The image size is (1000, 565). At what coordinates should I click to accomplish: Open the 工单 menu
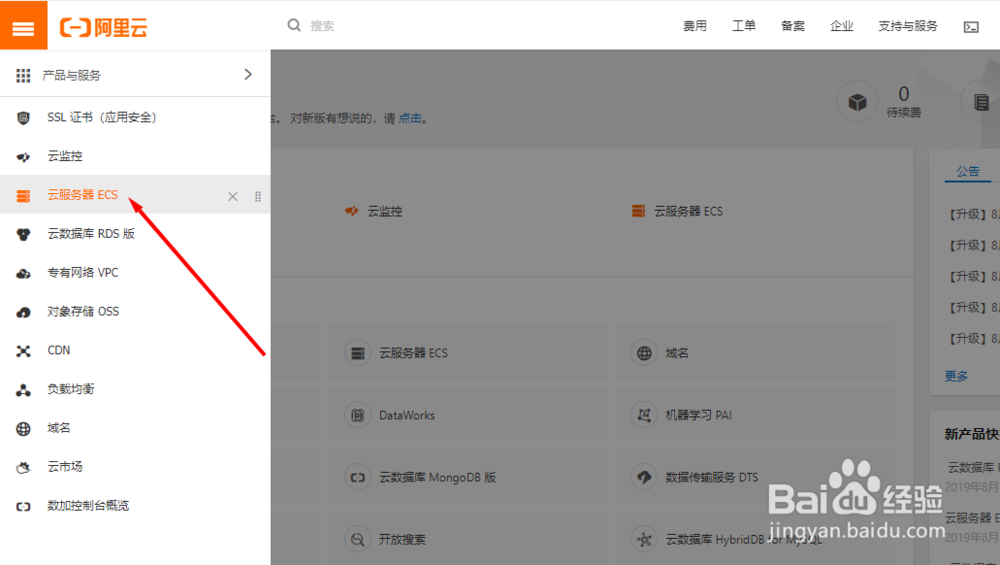[744, 26]
